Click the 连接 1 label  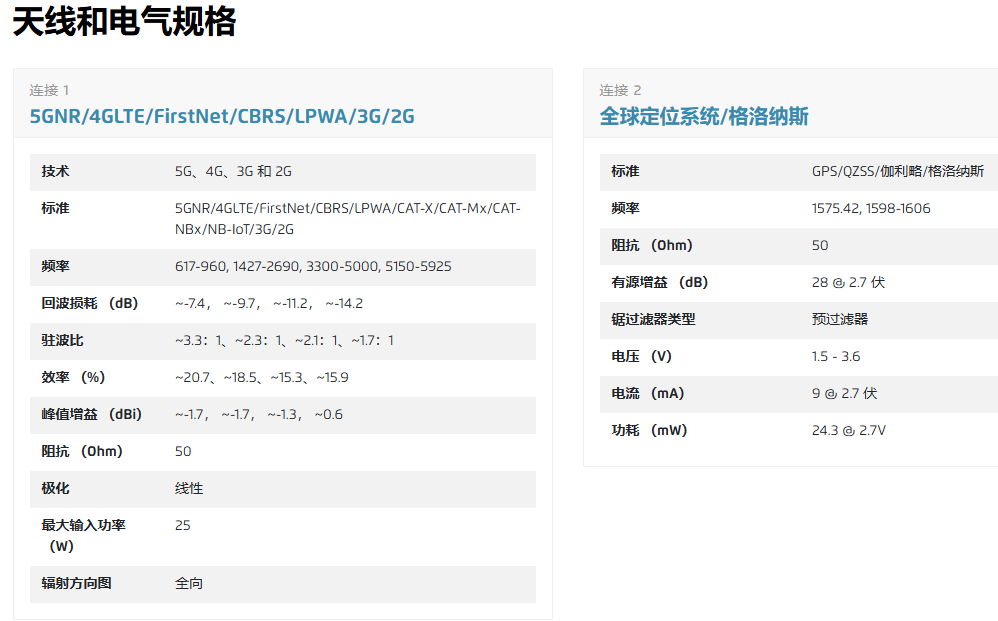[x=49, y=90]
